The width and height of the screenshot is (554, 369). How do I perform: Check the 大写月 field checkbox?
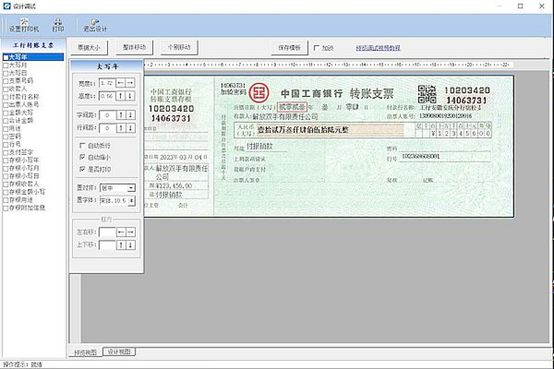(5, 65)
